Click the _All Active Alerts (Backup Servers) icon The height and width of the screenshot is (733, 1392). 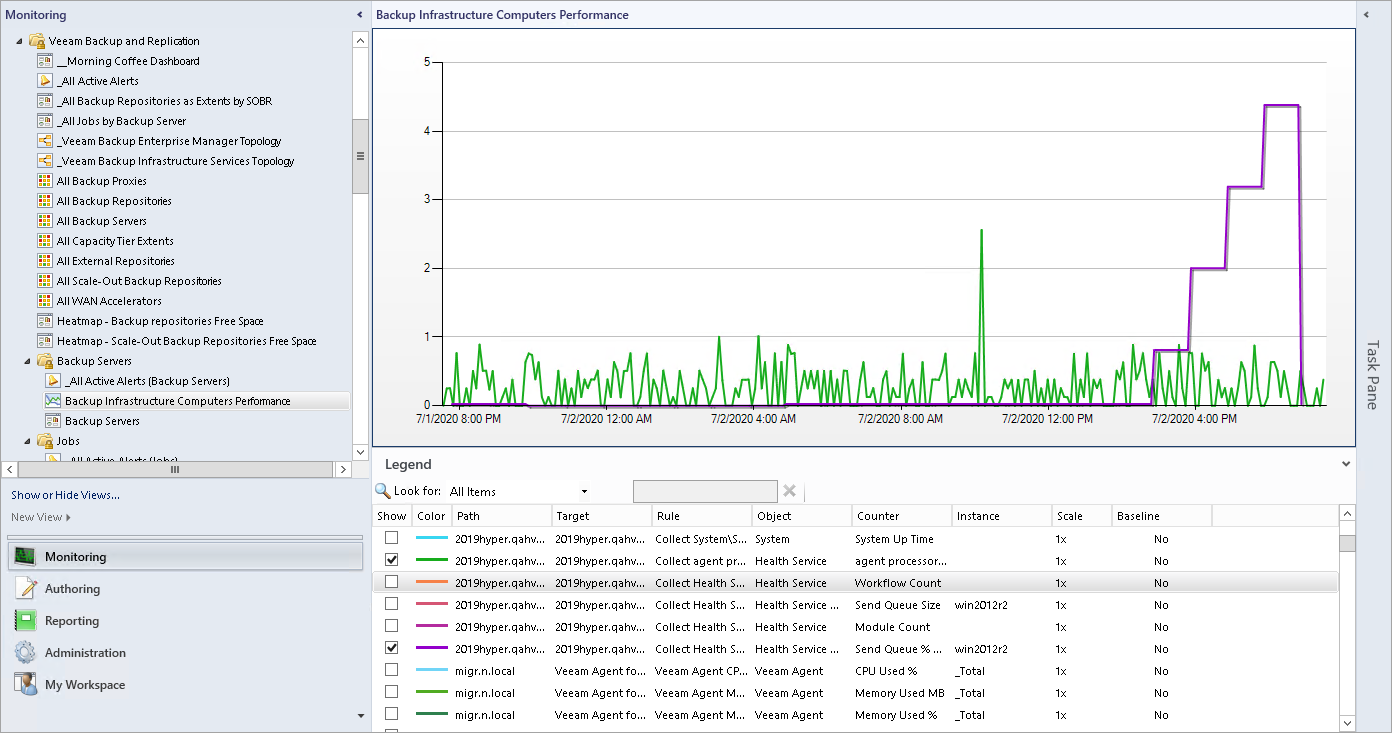point(53,381)
